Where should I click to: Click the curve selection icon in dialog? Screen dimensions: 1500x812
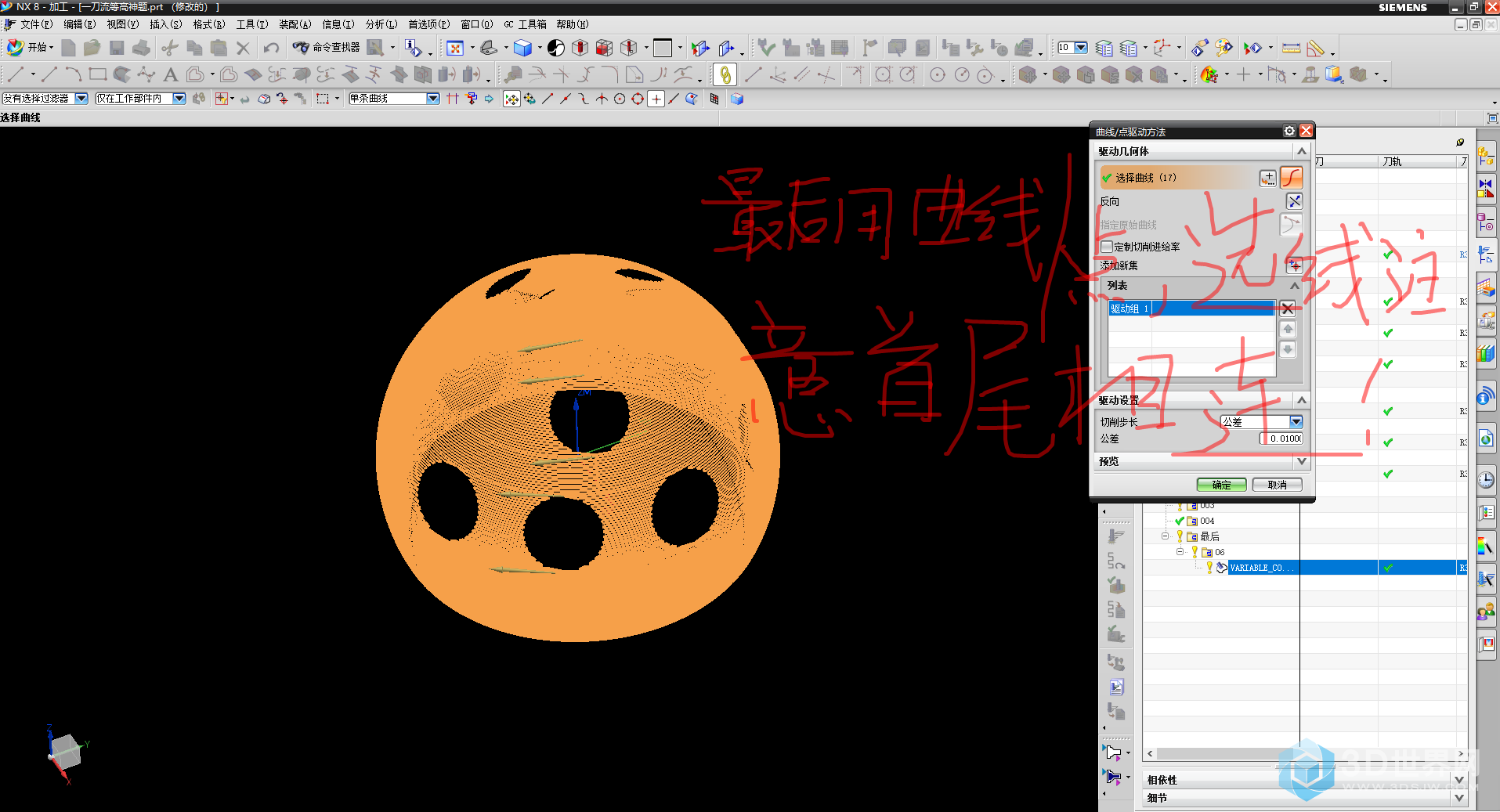[1292, 178]
